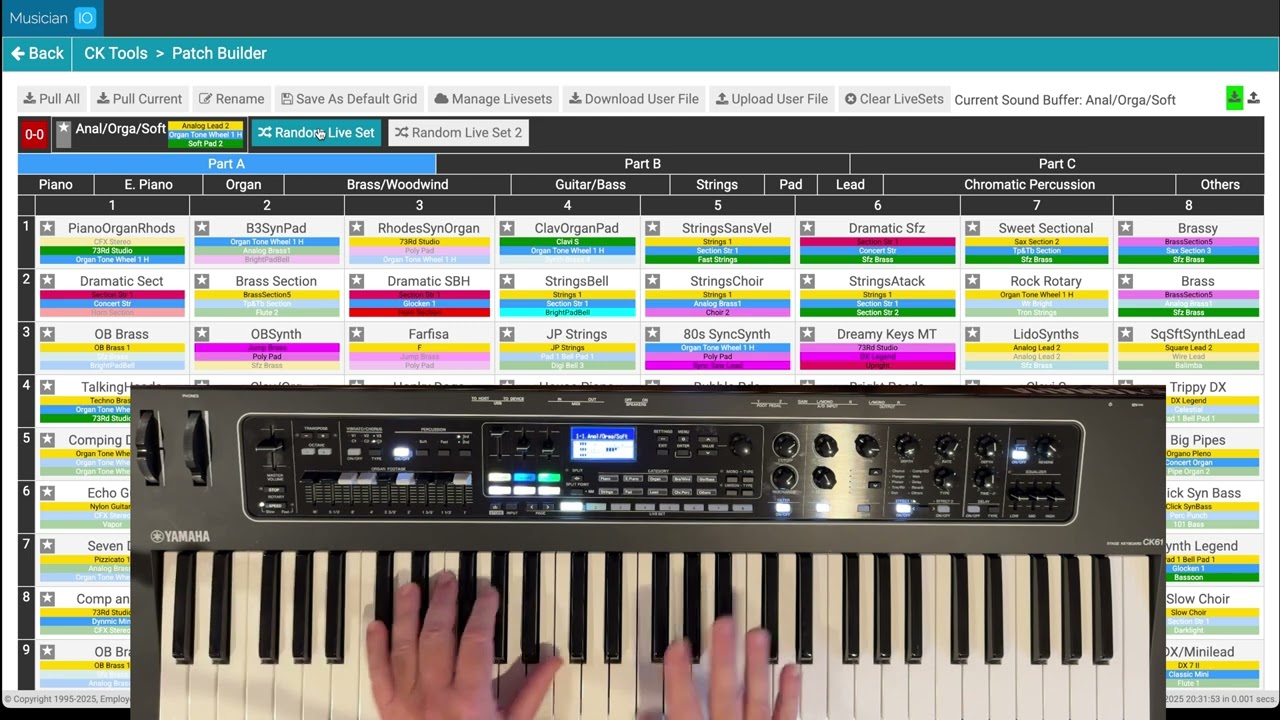The height and width of the screenshot is (720, 1280).
Task: Click the star icon on Brass Section
Action: click(202, 281)
